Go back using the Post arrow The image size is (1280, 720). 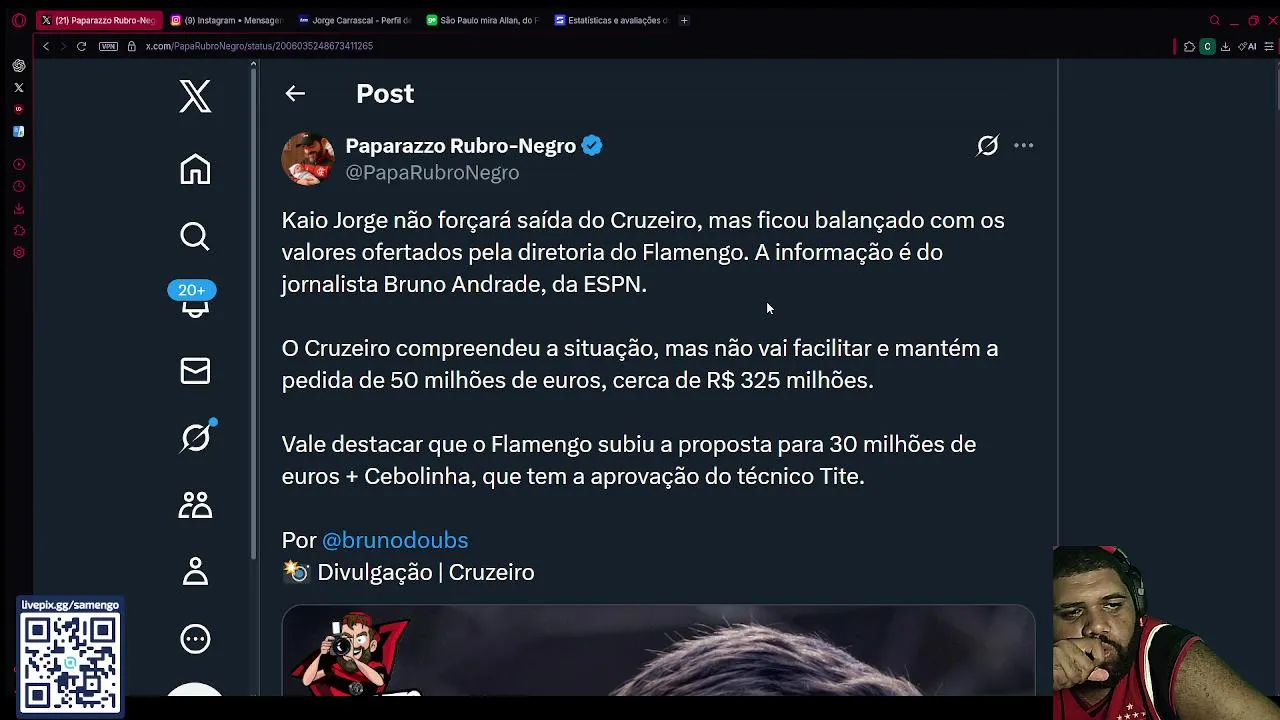pos(294,93)
